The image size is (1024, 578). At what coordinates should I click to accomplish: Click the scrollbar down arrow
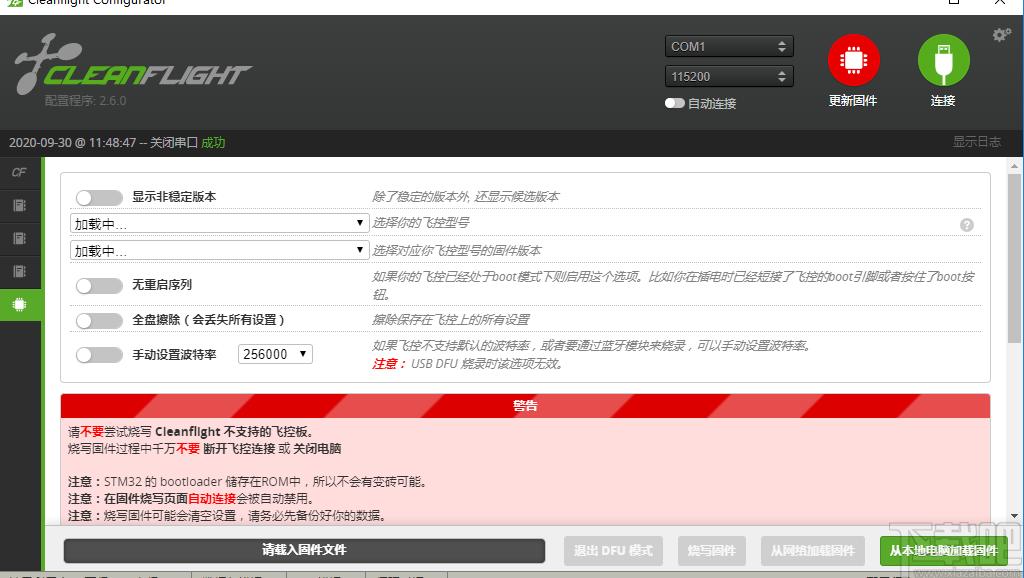pos(1014,515)
